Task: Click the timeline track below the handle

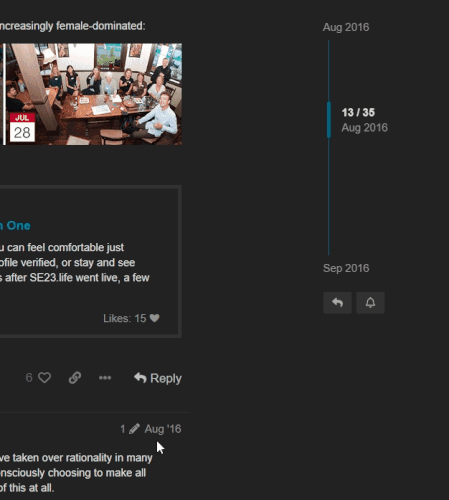Action: [329, 196]
